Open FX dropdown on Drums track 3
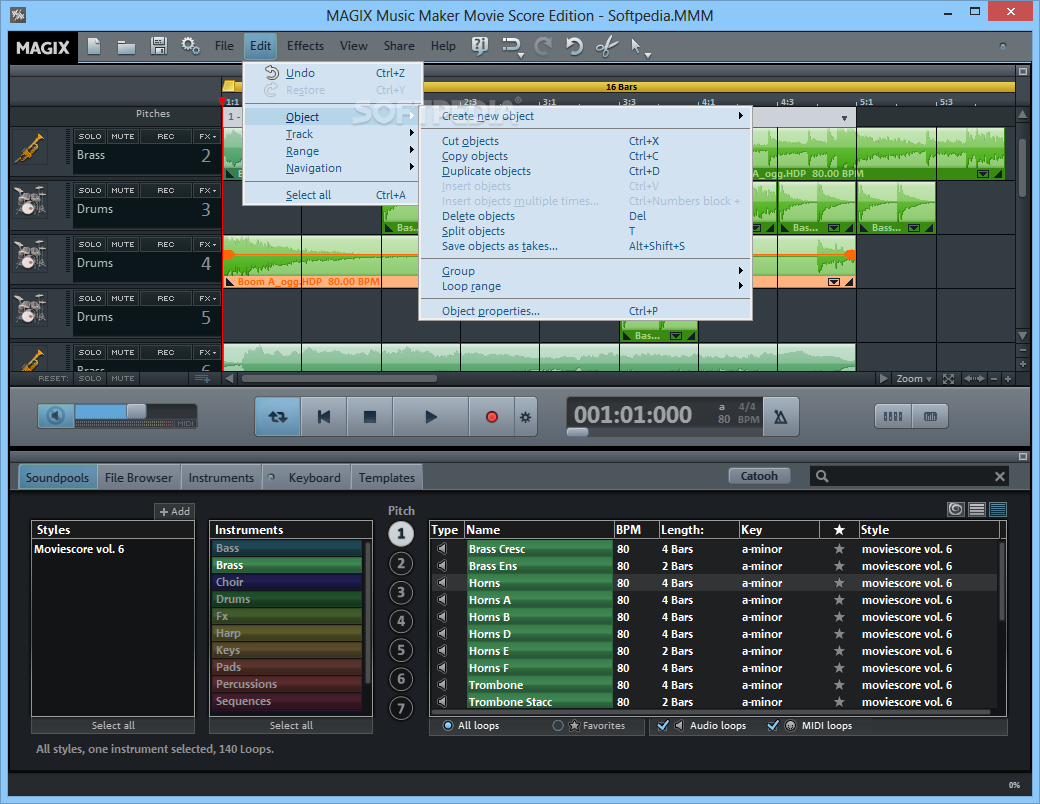The height and width of the screenshot is (804, 1040). [x=208, y=190]
